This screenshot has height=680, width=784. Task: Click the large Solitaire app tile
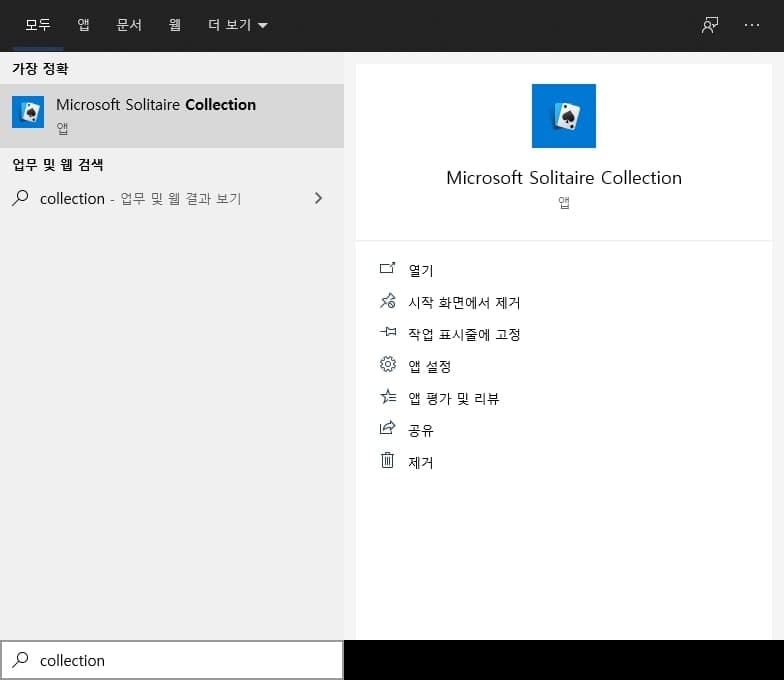coord(564,116)
